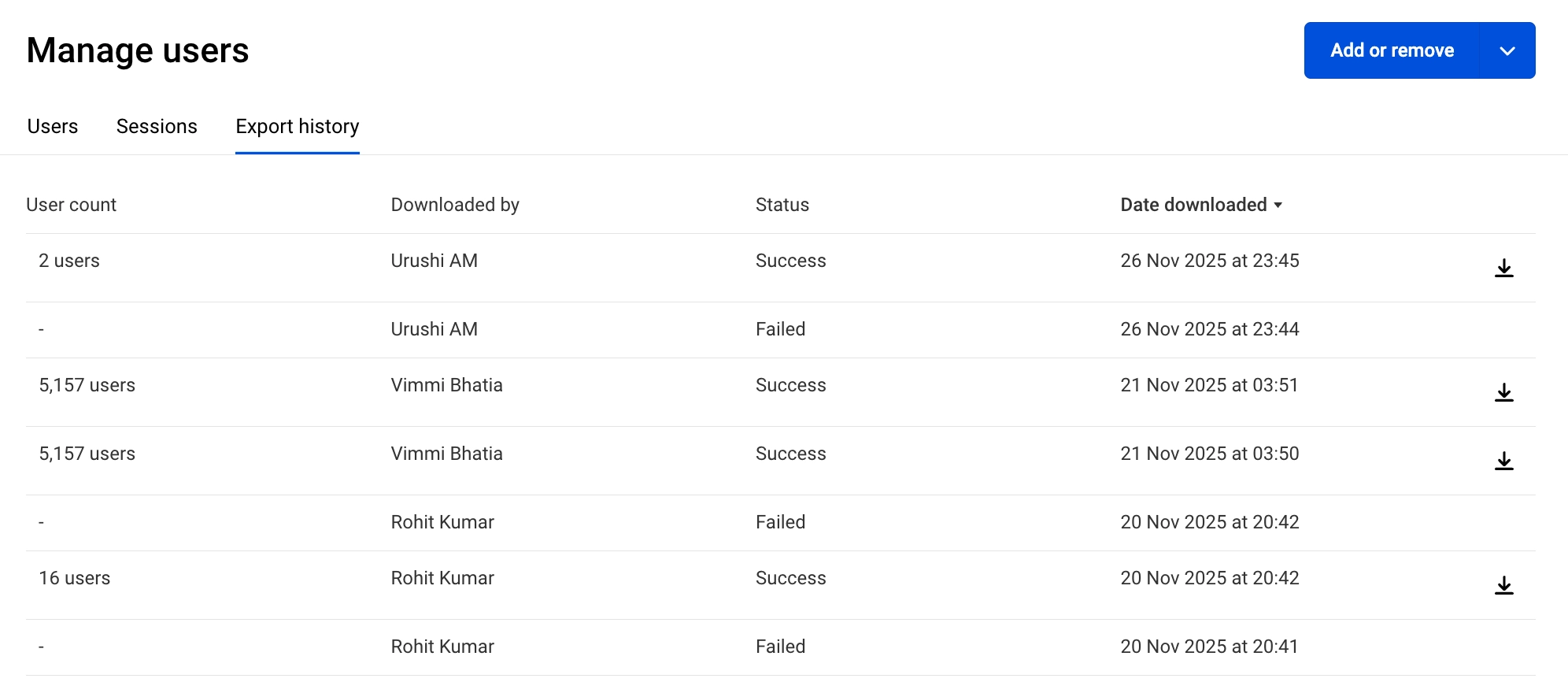Open the Add or remove chevron dropdown
The height and width of the screenshot is (682, 1568).
point(1507,51)
